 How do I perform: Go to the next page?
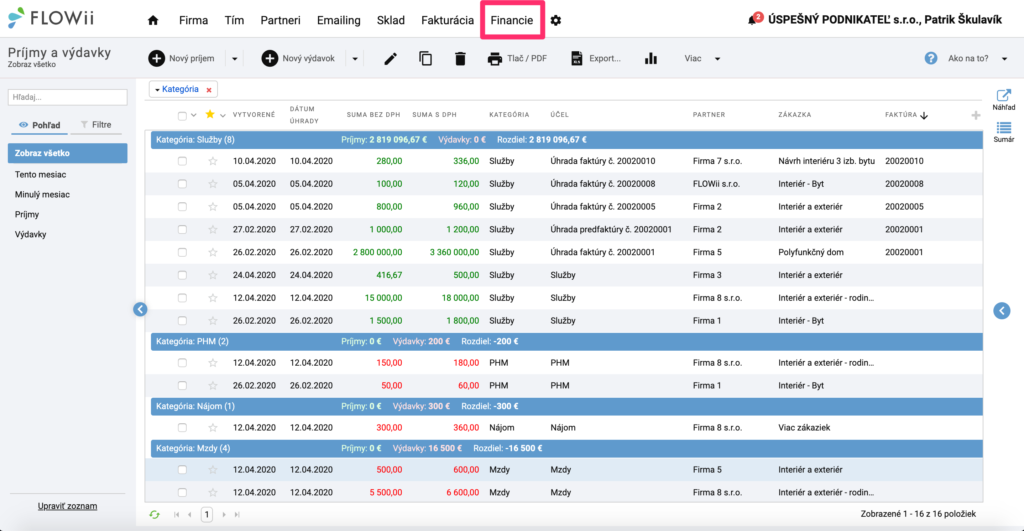(223, 515)
